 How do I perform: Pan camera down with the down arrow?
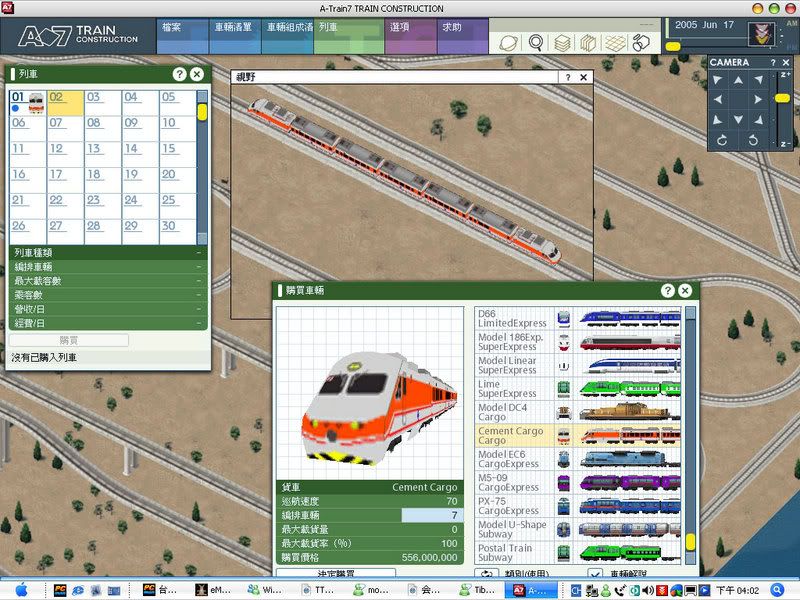pyautogui.click(x=738, y=119)
